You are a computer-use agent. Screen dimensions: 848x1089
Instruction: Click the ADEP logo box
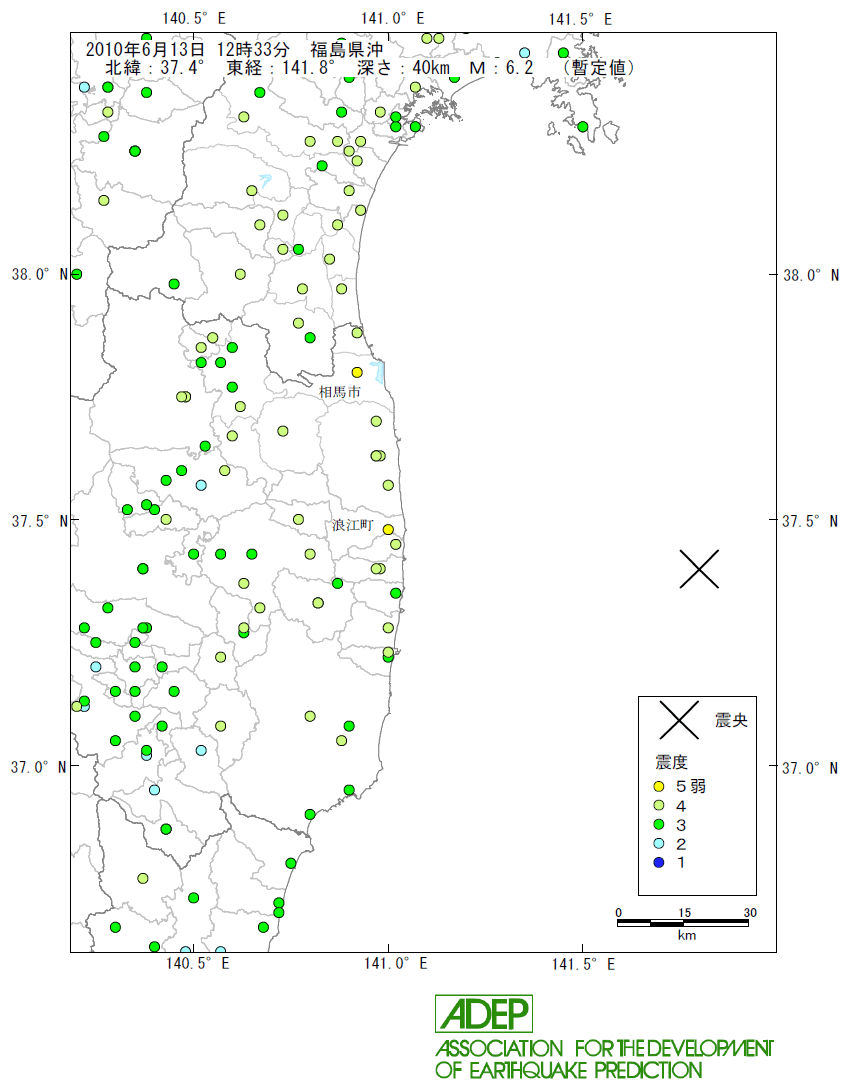point(484,1014)
